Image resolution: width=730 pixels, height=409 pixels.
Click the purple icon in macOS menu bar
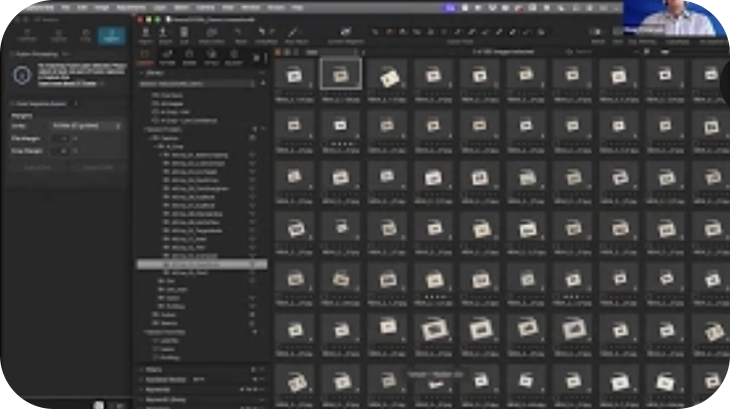[451, 8]
